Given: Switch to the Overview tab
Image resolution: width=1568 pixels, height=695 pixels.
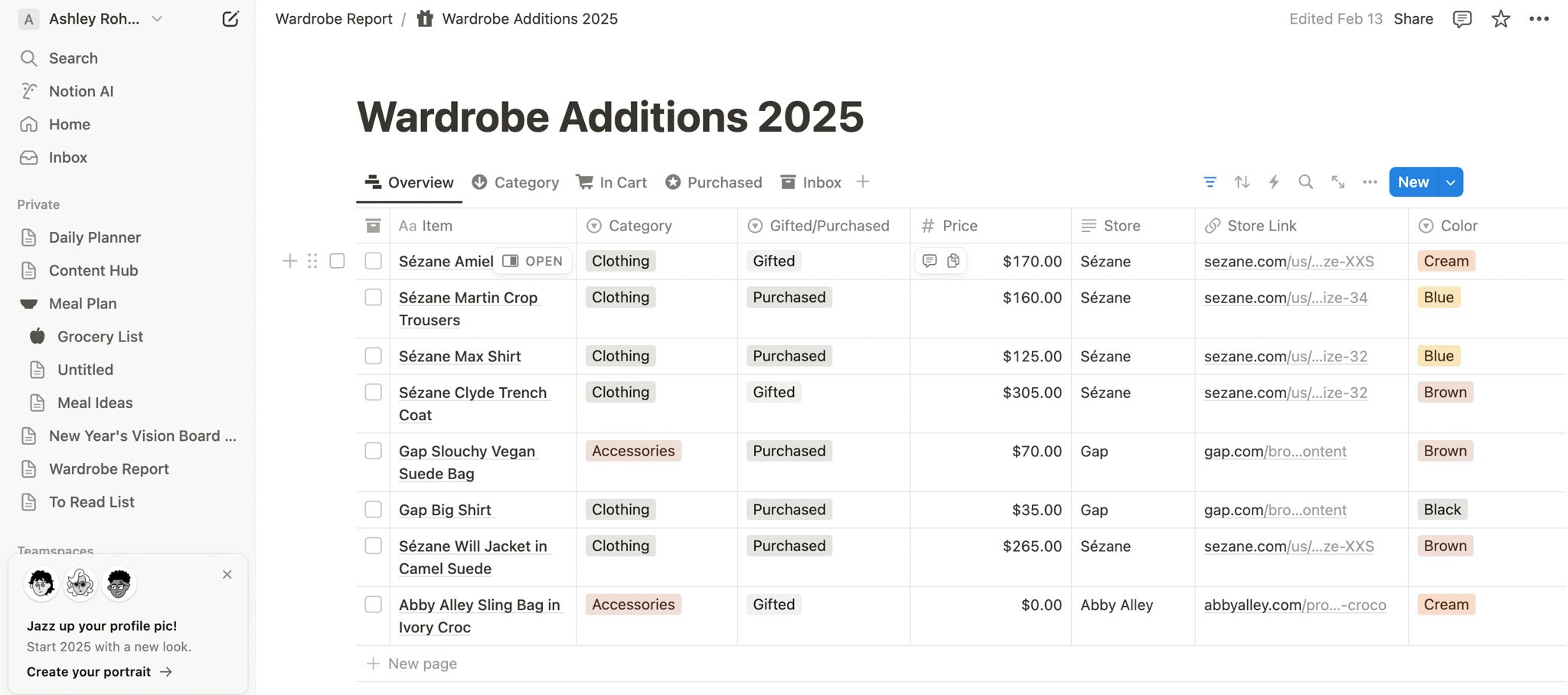Looking at the screenshot, I should point(409,182).
